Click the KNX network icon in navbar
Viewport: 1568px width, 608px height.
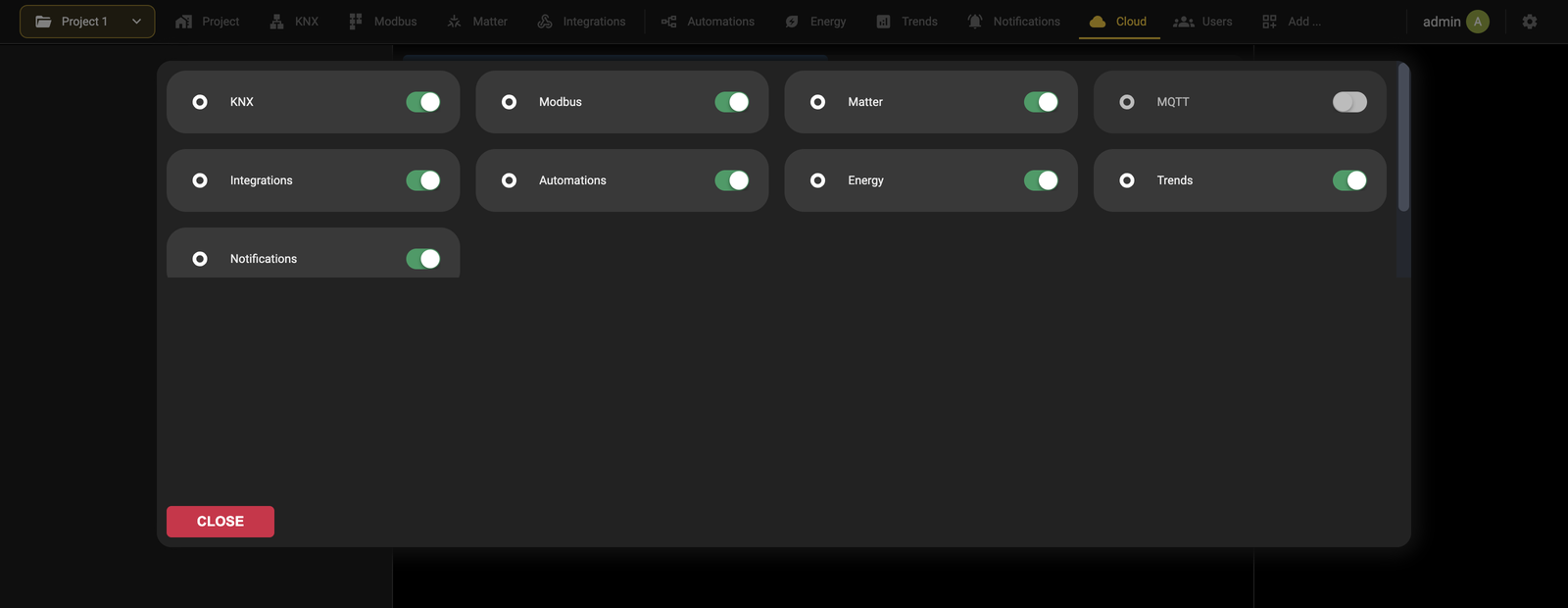(276, 22)
